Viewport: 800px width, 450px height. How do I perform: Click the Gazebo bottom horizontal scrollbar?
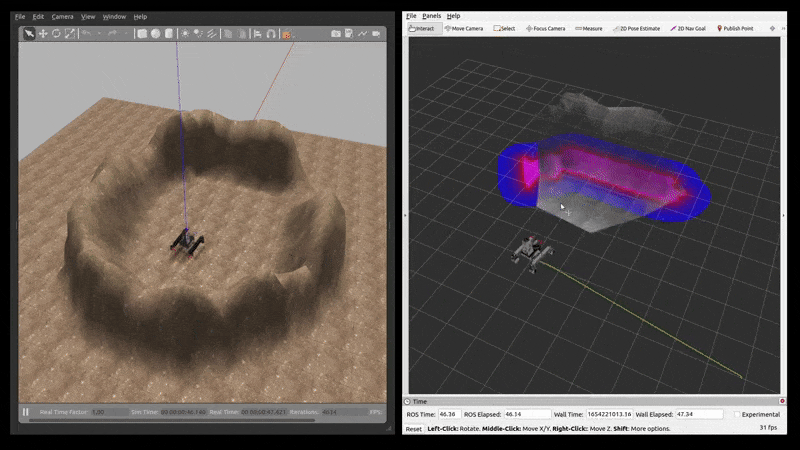tap(172, 420)
